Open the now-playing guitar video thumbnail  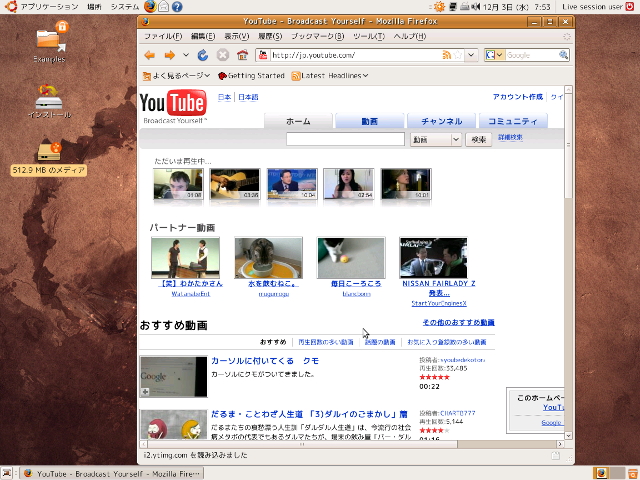click(x=235, y=184)
